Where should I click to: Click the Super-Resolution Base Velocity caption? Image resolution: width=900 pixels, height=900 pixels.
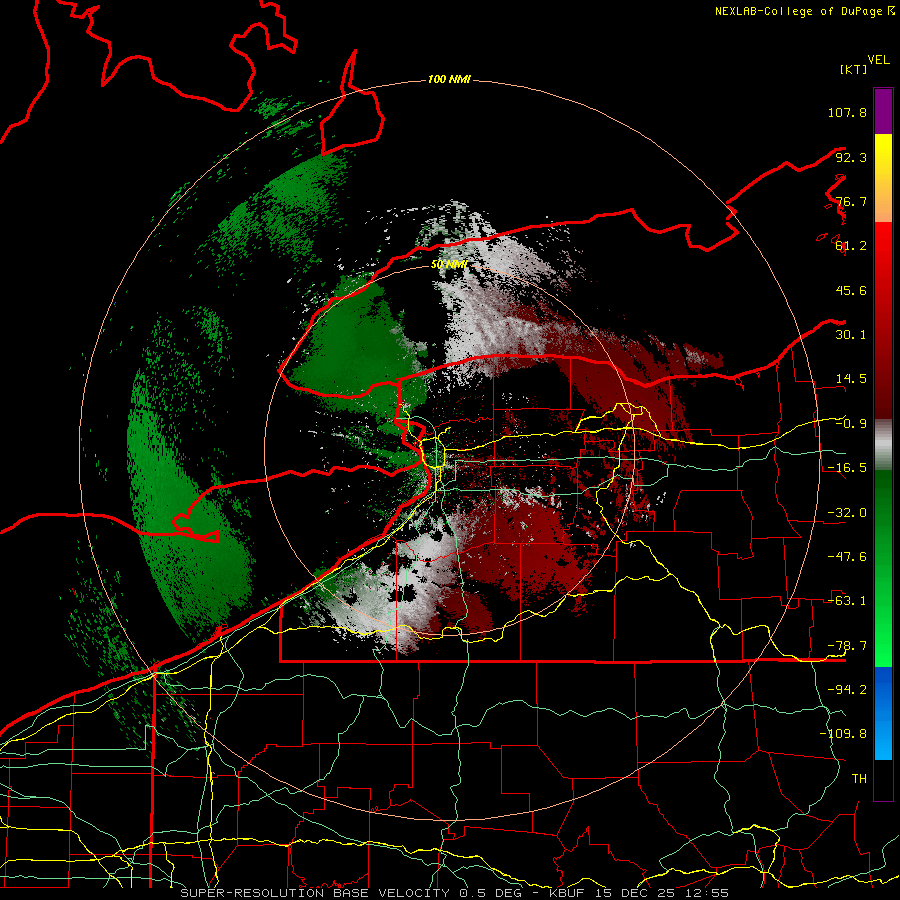455,893
